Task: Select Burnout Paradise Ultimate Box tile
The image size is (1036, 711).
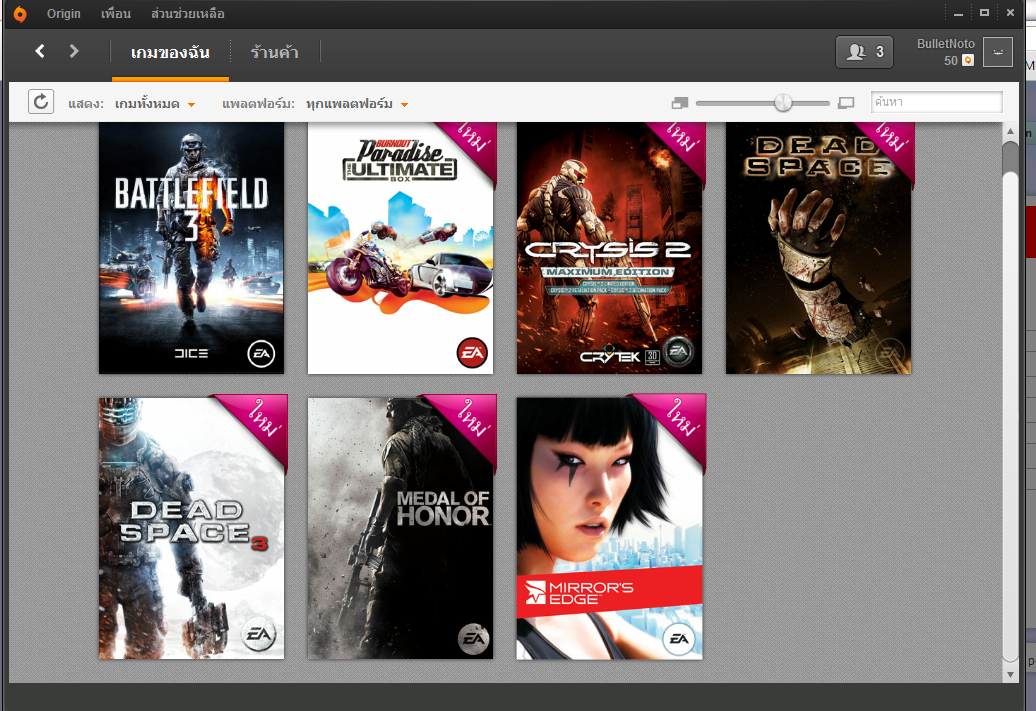Action: click(x=400, y=248)
